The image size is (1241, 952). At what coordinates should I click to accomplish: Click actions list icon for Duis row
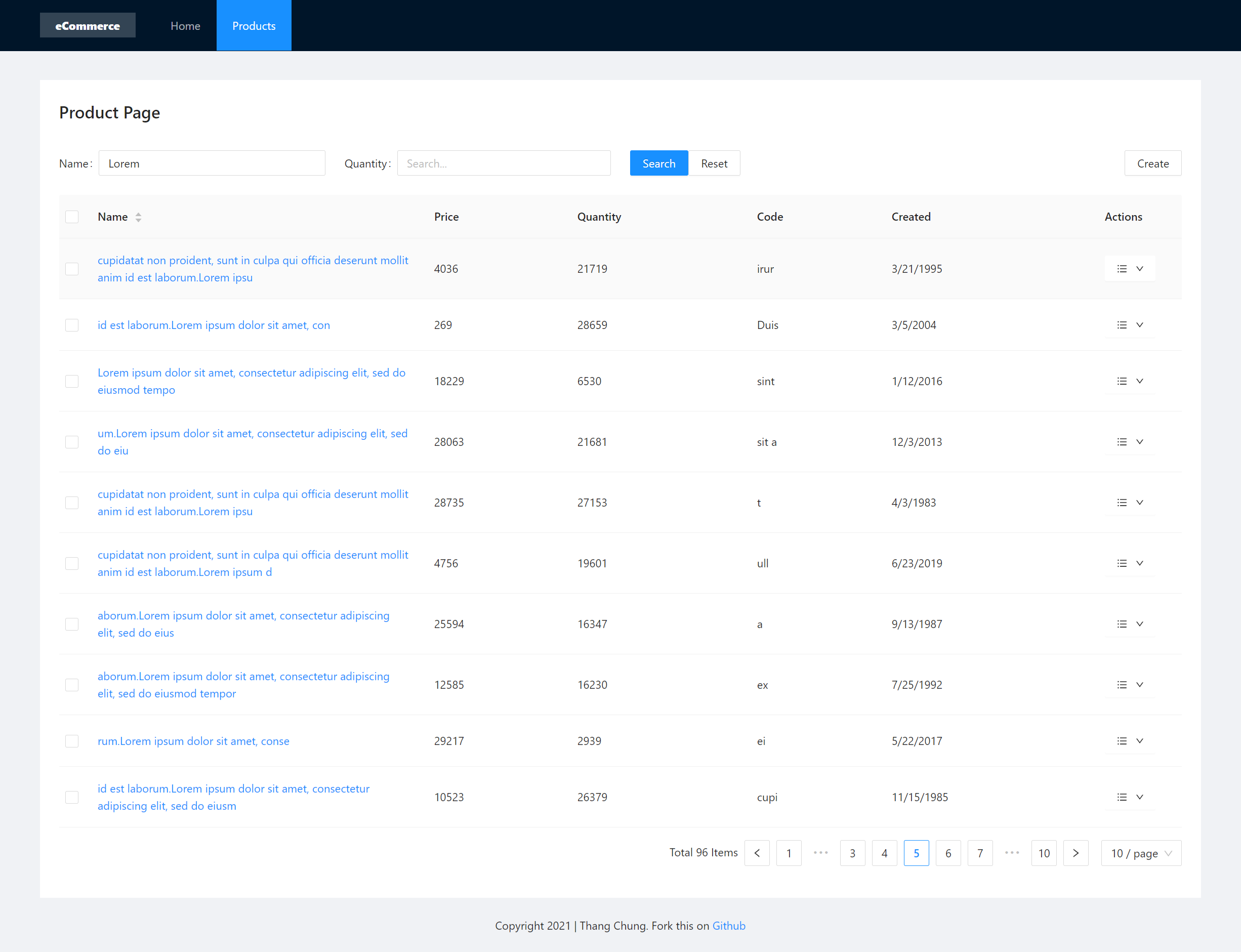tap(1122, 325)
